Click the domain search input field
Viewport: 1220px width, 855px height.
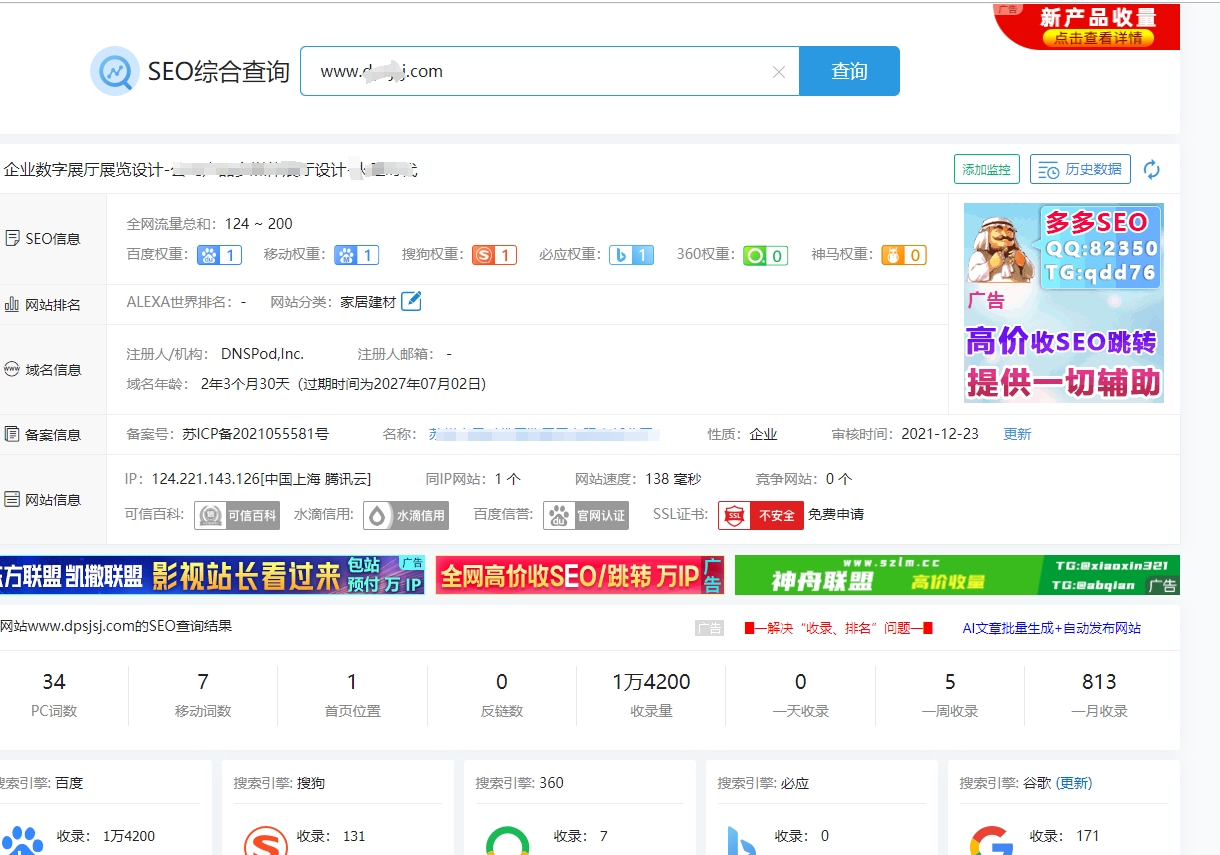[540, 72]
